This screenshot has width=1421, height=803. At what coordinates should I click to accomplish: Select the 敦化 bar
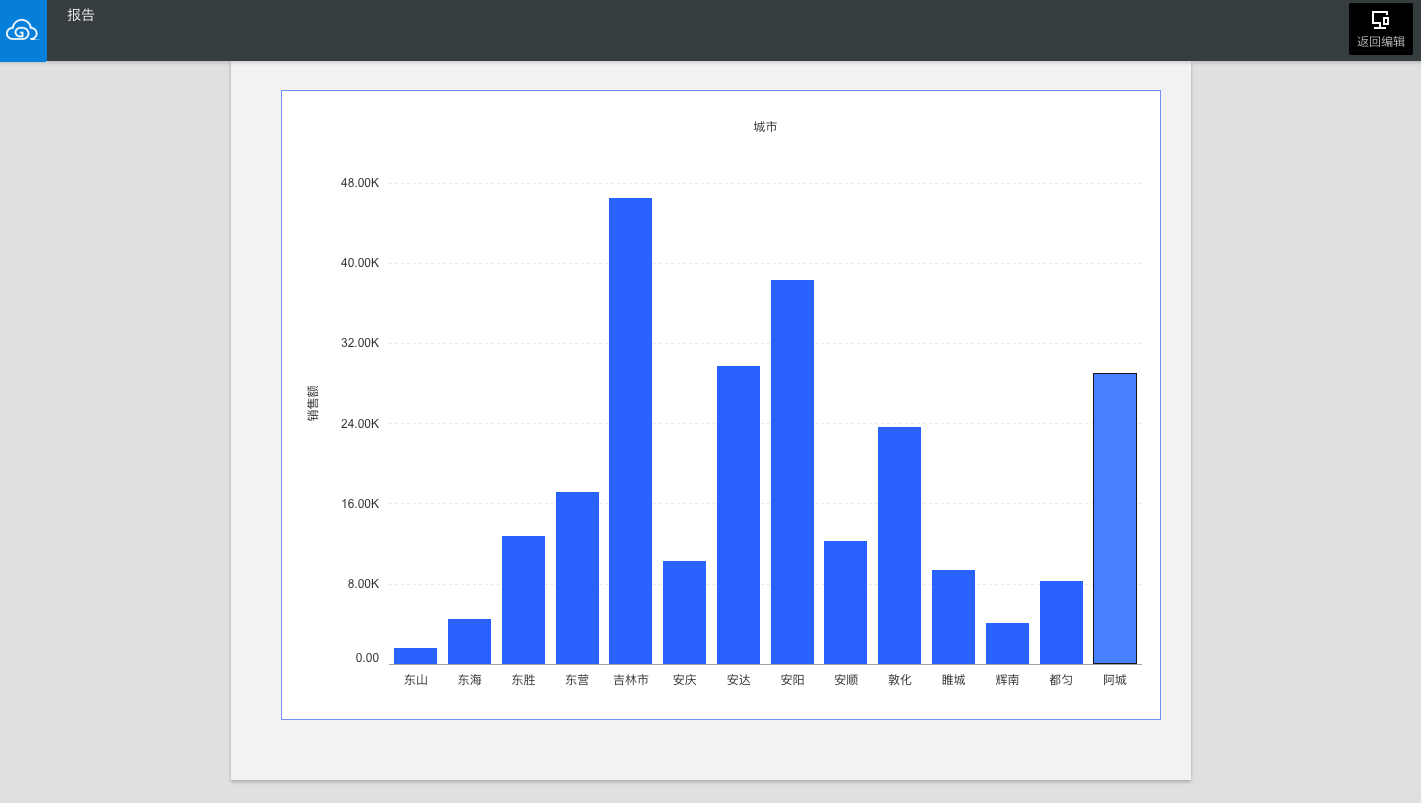(x=899, y=545)
